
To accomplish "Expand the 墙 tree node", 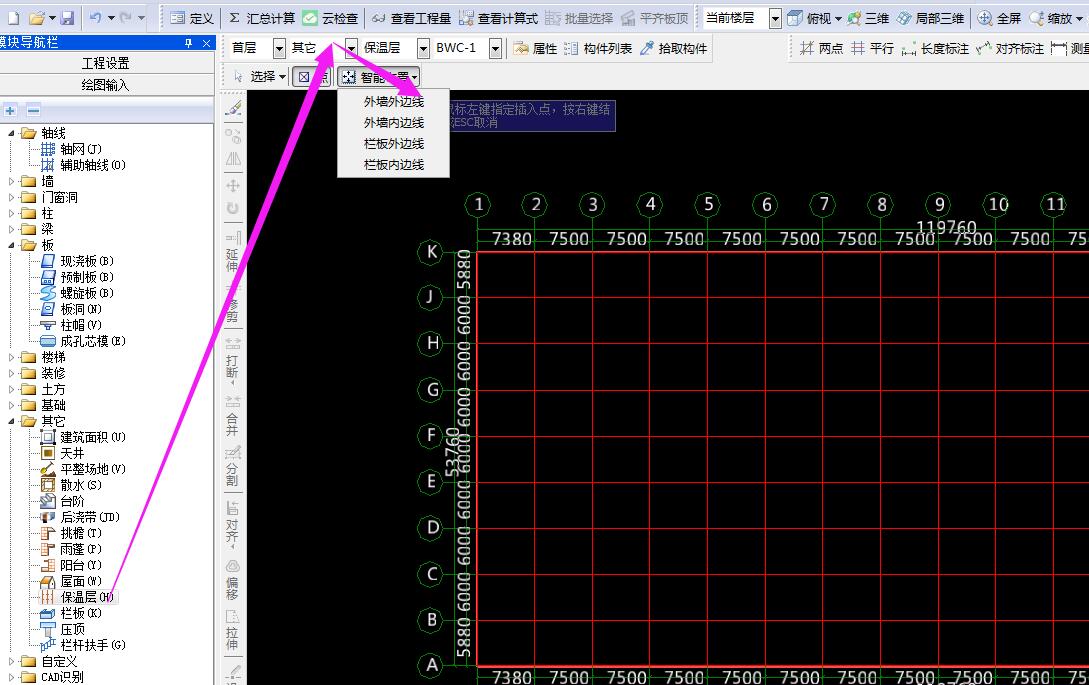I will click(x=10, y=181).
